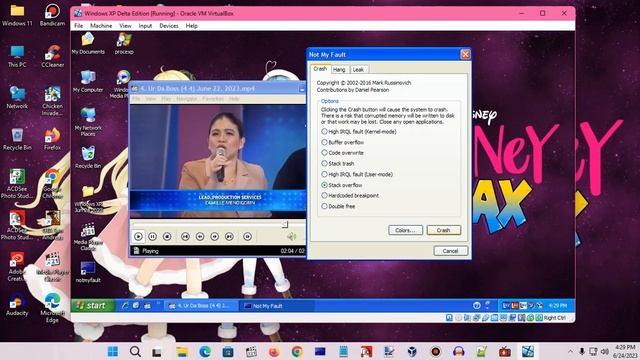Click the XP help tray icon
This screenshot has width=640, height=360.
[x=476, y=305]
